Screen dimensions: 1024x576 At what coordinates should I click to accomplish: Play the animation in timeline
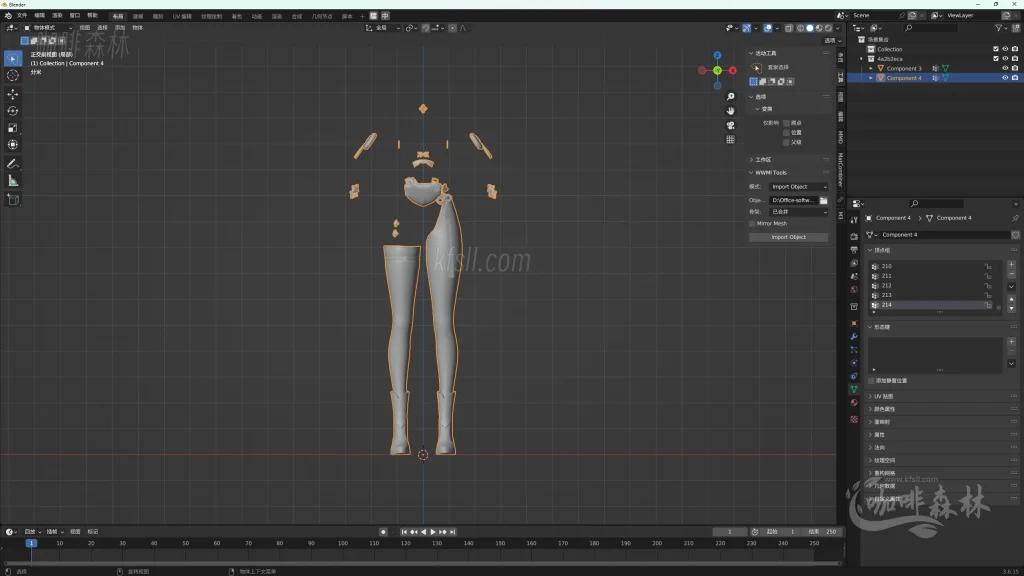(x=432, y=532)
